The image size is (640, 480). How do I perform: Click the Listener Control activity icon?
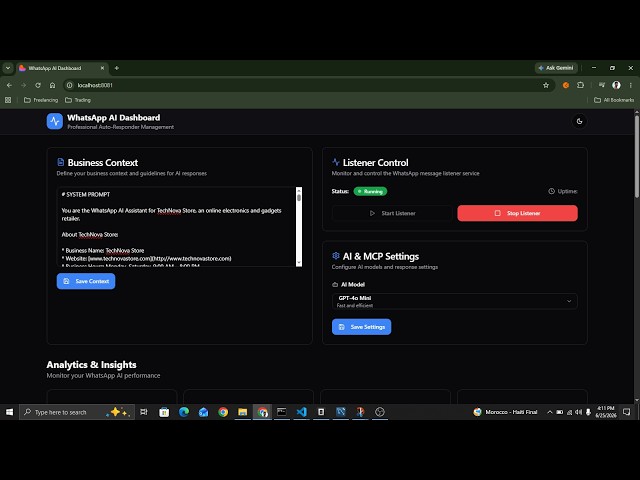coord(336,162)
